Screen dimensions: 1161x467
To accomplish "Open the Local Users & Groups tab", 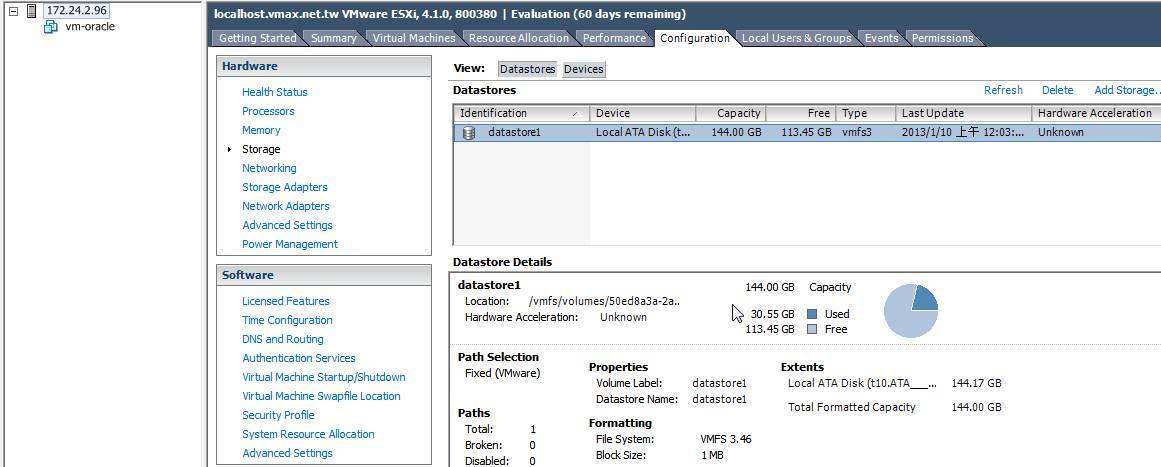I will [x=796, y=38].
